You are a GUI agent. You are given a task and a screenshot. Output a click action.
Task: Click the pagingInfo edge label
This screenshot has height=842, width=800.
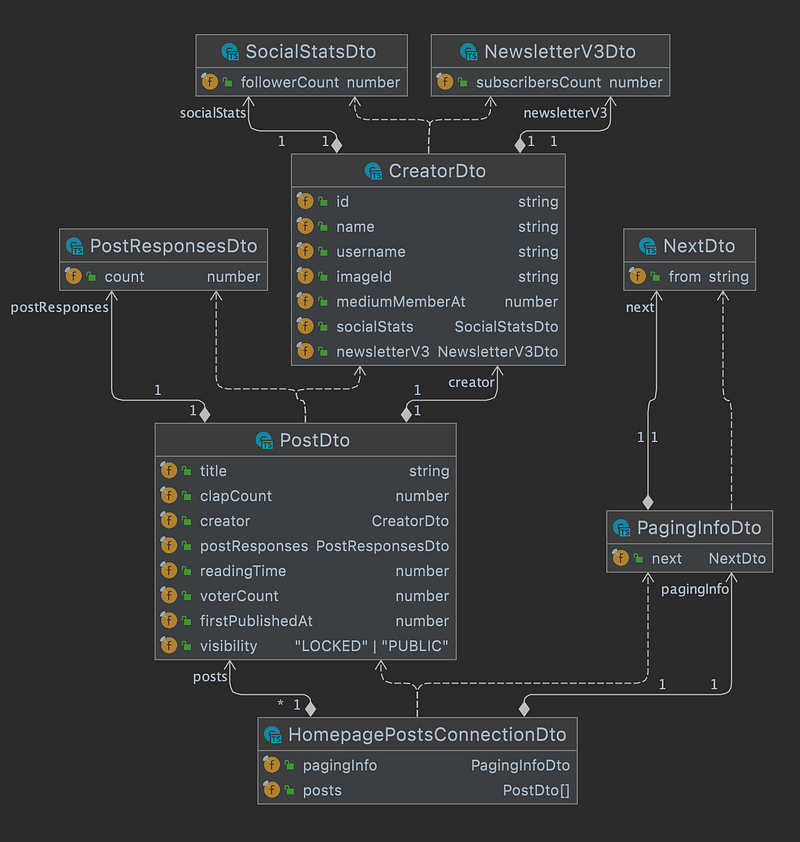pos(695,589)
